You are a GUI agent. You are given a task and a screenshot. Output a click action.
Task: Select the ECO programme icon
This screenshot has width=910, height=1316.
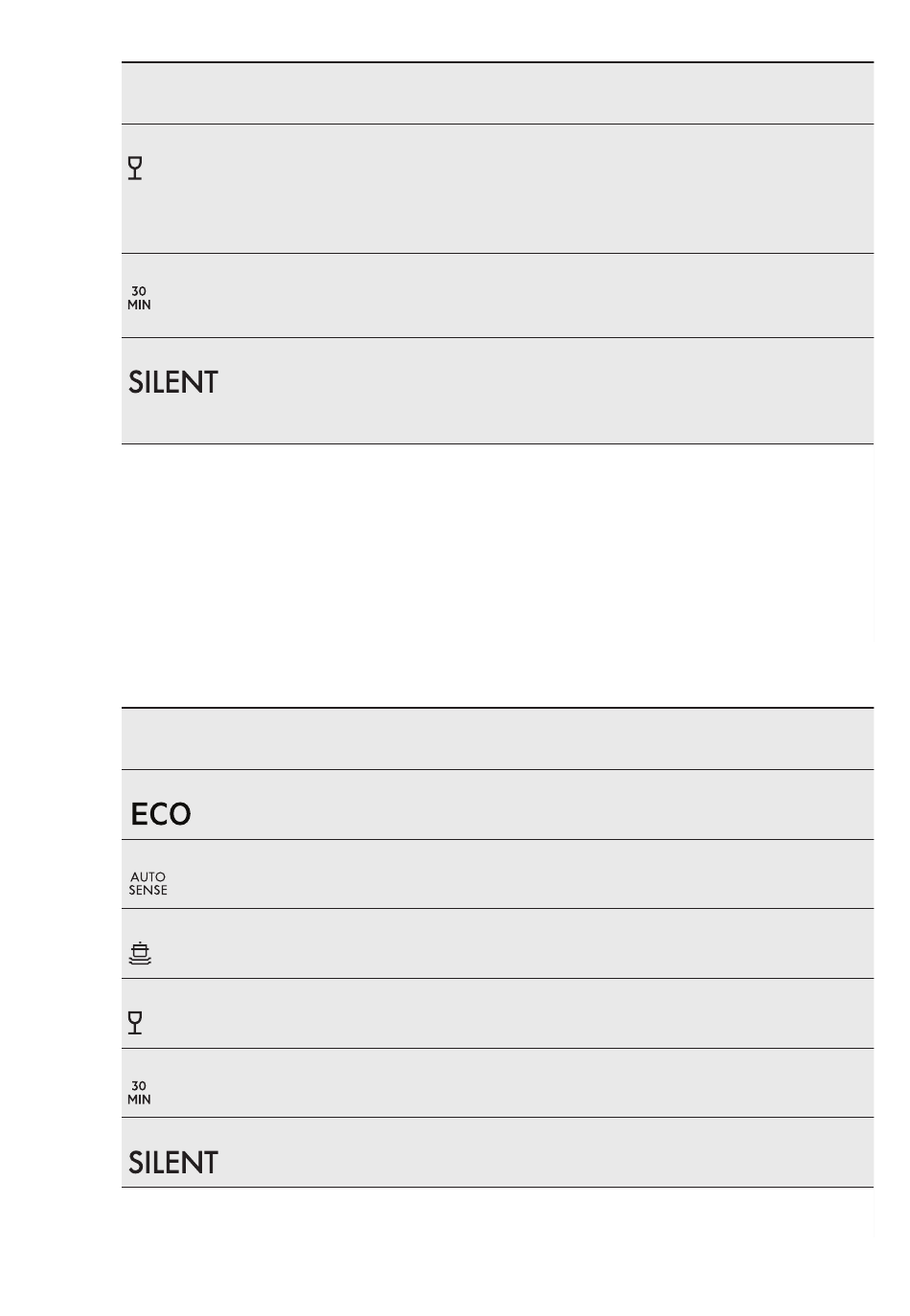point(161,814)
